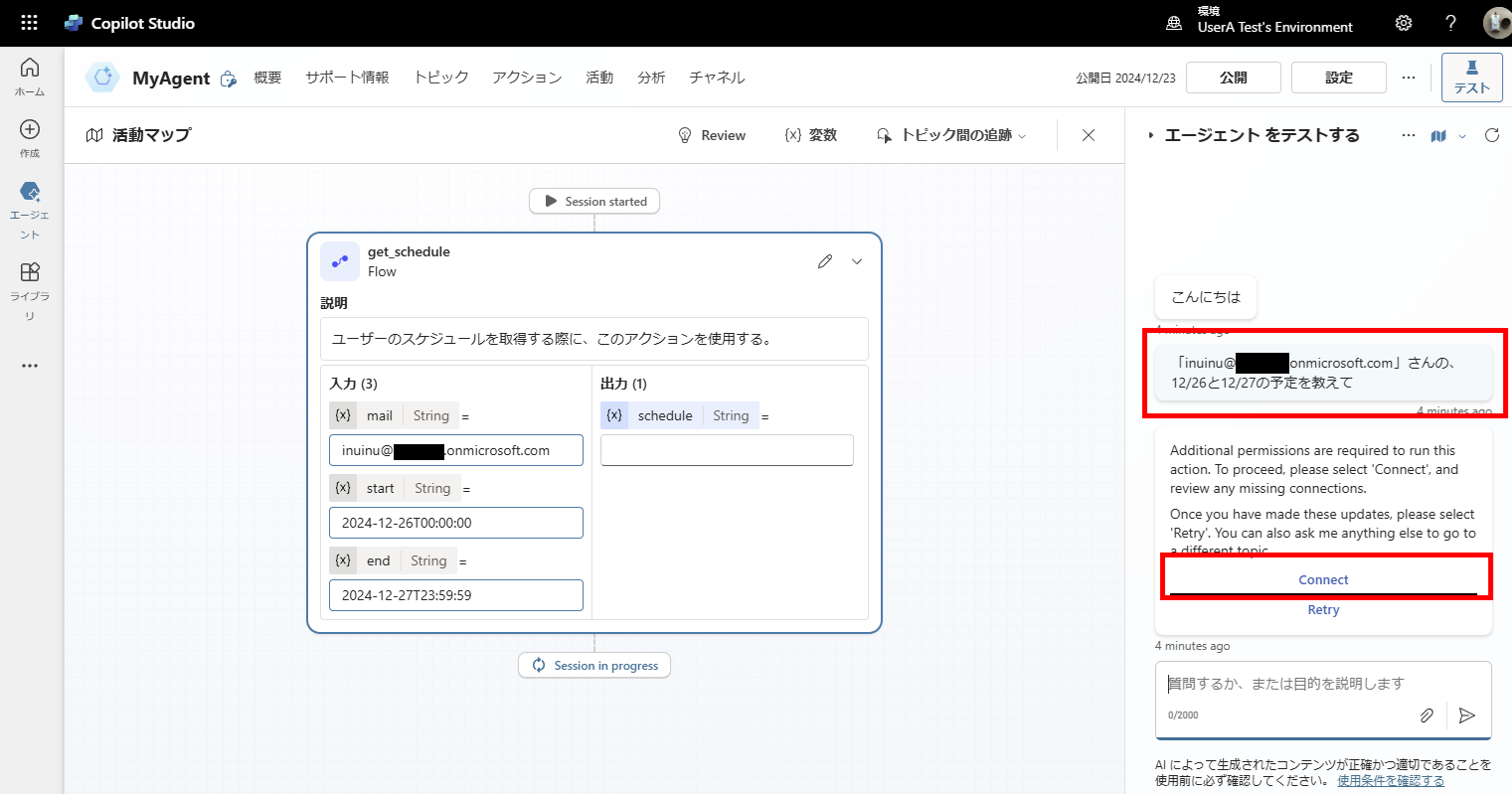The width and height of the screenshot is (1512, 794).
Task: Switch to the チャネル tab
Action: [x=716, y=77]
